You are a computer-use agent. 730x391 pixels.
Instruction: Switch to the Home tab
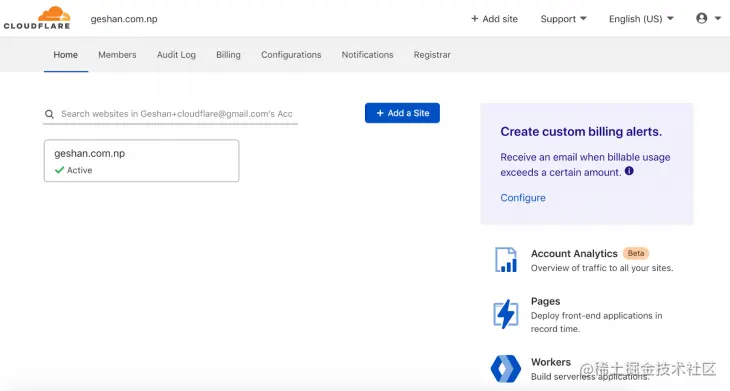point(66,55)
